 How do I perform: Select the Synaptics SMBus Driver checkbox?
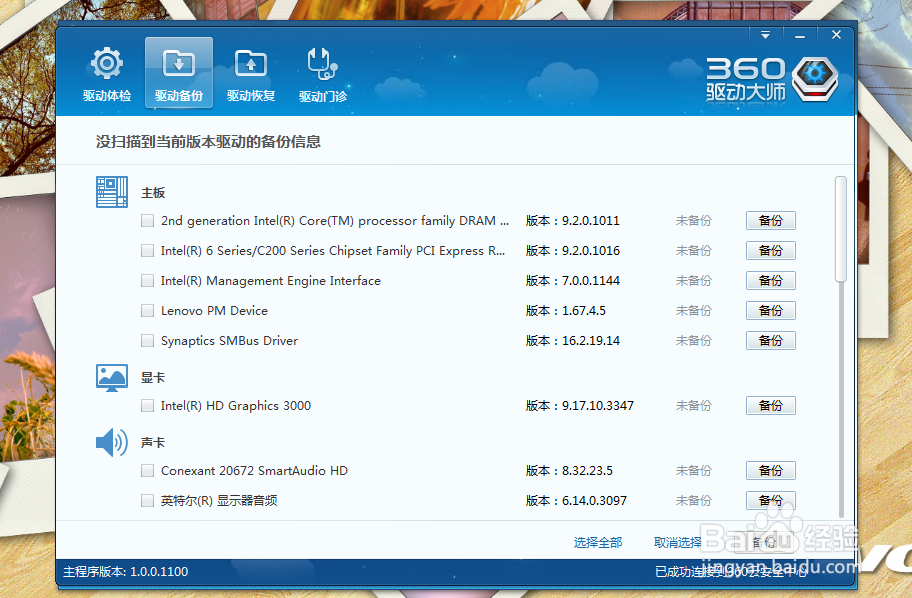(148, 341)
